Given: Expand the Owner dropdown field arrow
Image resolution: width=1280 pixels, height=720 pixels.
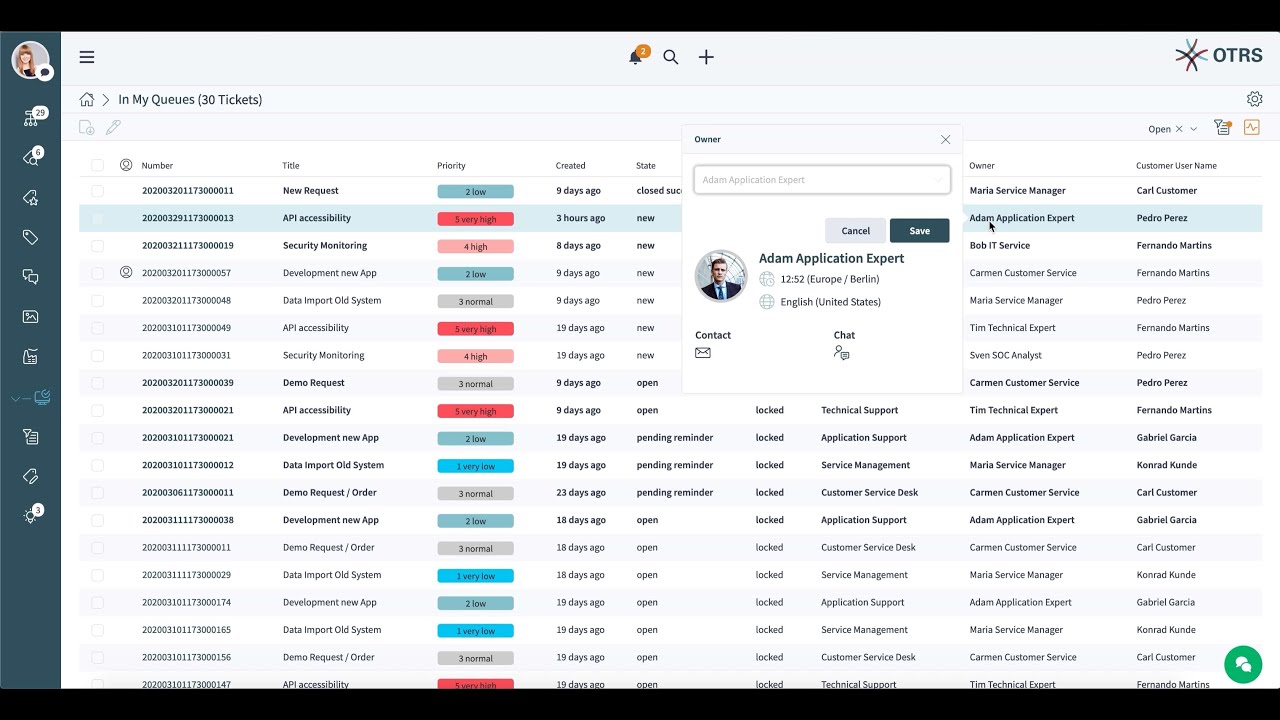Looking at the screenshot, I should coord(937,180).
